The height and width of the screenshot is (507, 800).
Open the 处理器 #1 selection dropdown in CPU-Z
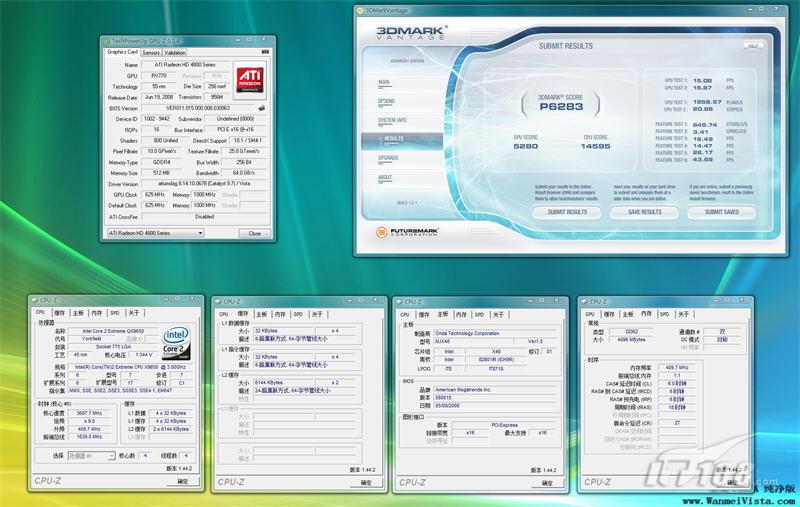pyautogui.click(x=91, y=455)
